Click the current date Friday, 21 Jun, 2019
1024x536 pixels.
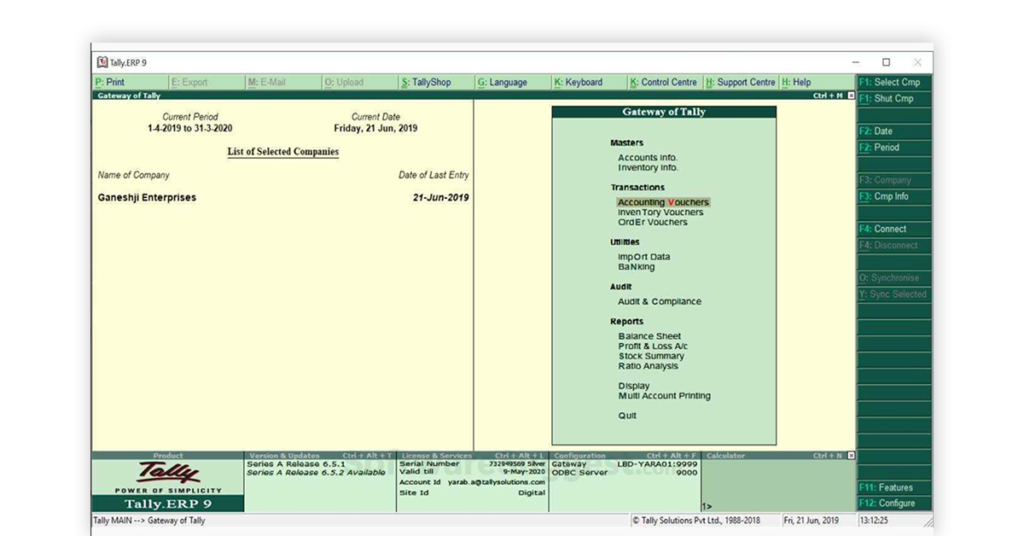pyautogui.click(x=376, y=129)
